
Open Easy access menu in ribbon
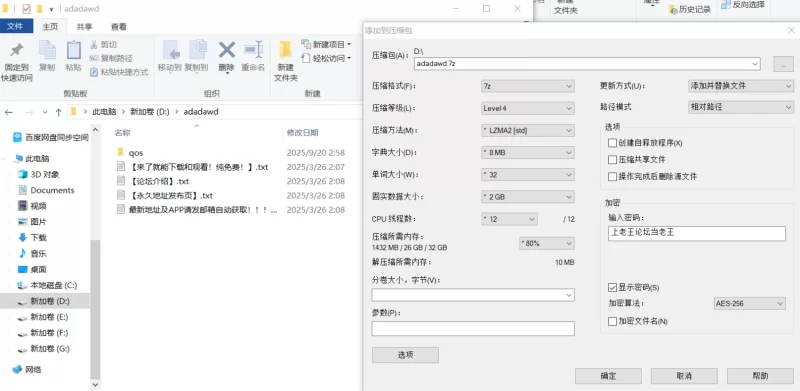pyautogui.click(x=326, y=58)
